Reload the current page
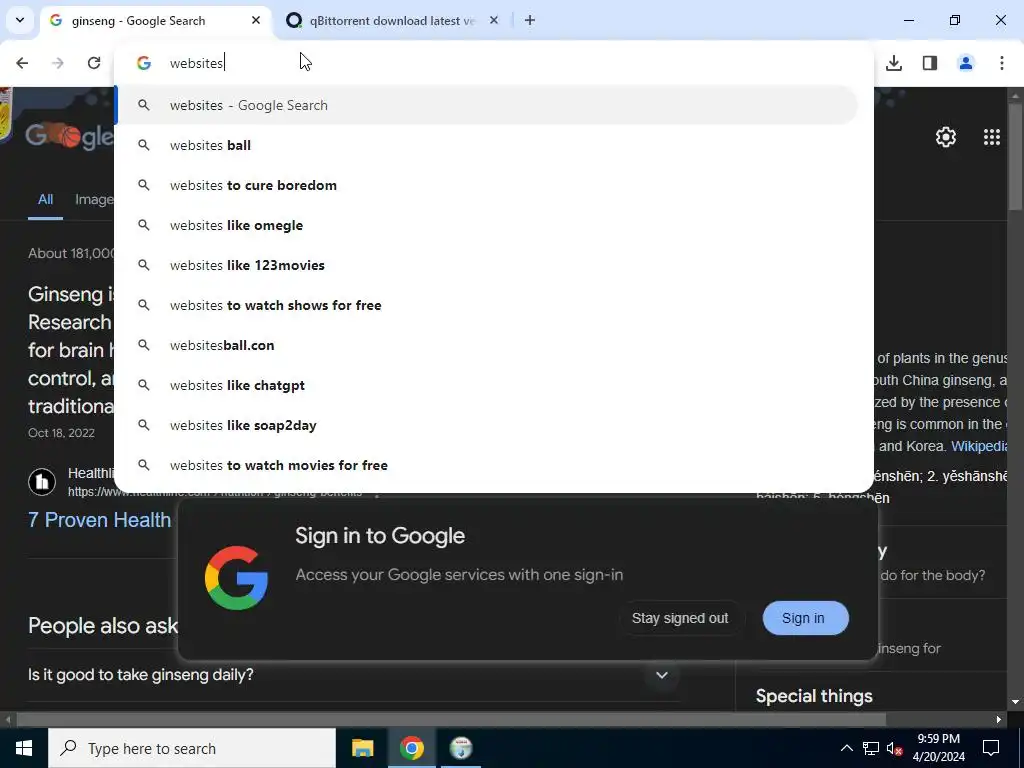Viewport: 1024px width, 768px height. 94,63
